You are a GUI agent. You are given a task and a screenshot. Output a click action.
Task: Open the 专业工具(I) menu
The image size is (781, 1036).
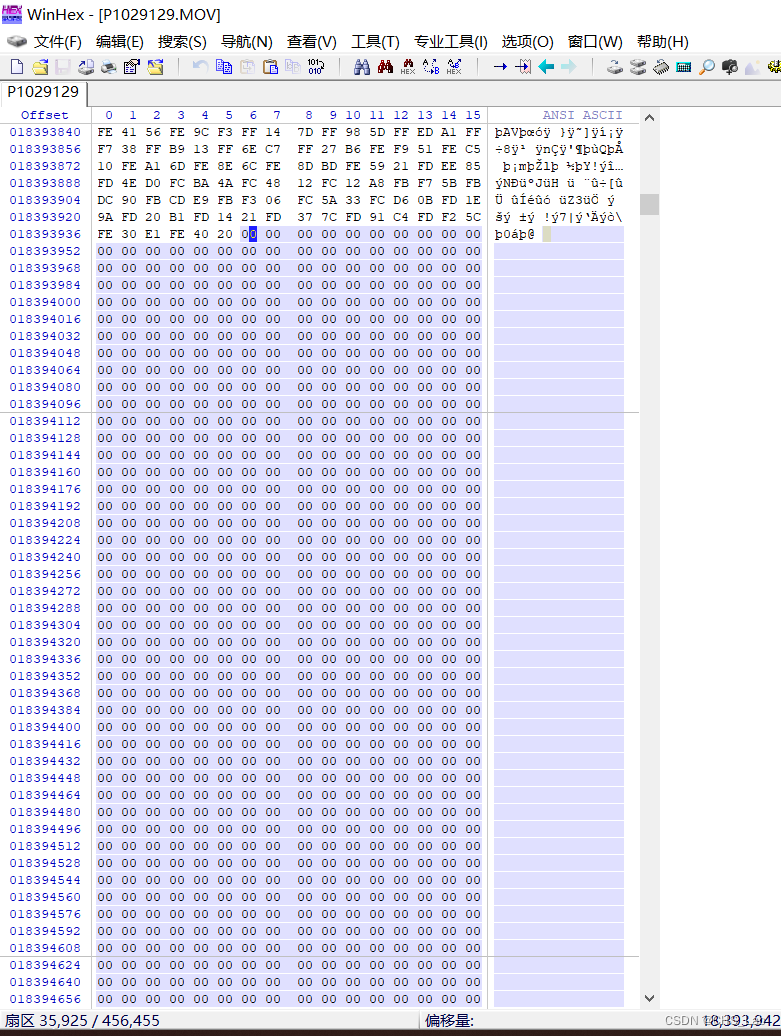pyautogui.click(x=451, y=42)
